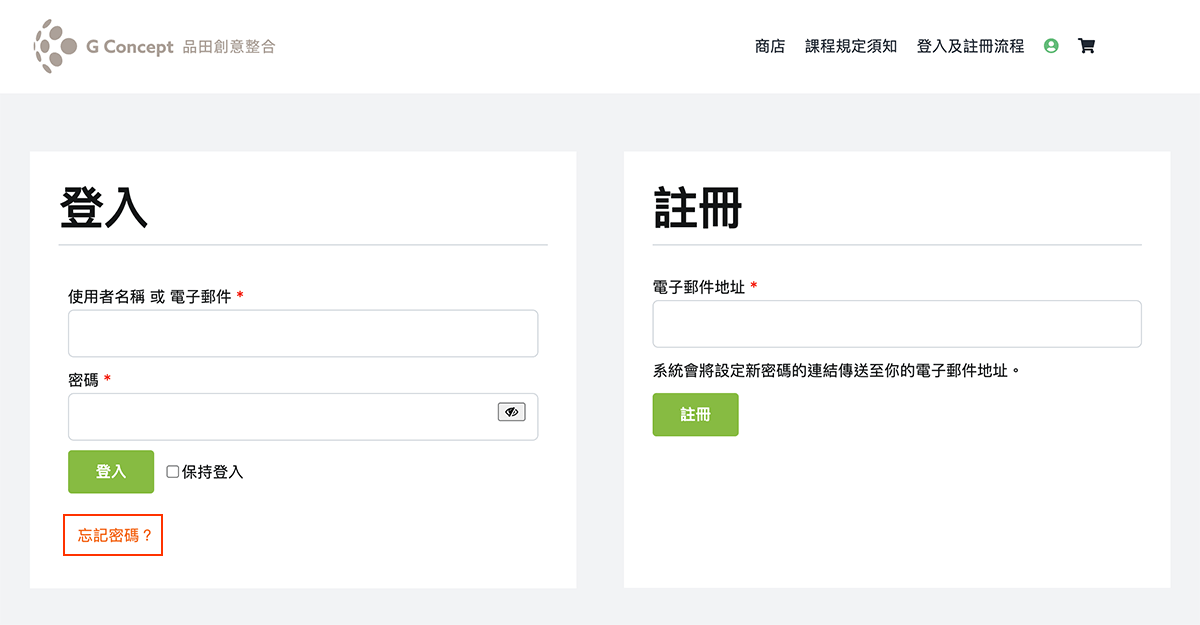Focus the 使用者名稱 或 電子郵件 input field

pyautogui.click(x=303, y=333)
